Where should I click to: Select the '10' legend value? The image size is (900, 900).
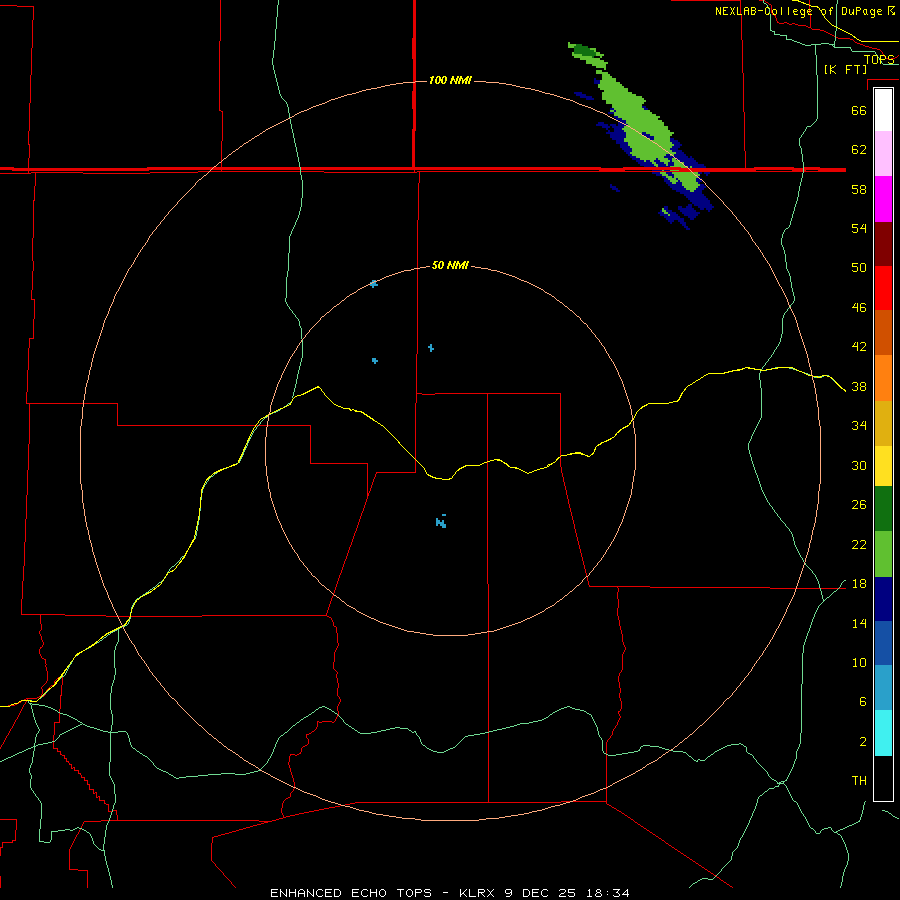[x=859, y=663]
